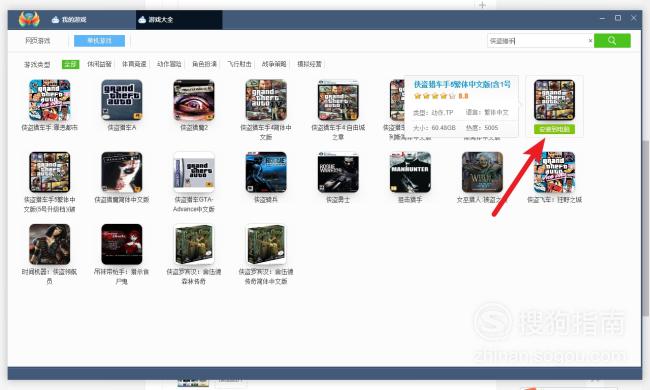The image size is (650, 390).
Task: Click the phoenix app logo
Action: pos(29,19)
